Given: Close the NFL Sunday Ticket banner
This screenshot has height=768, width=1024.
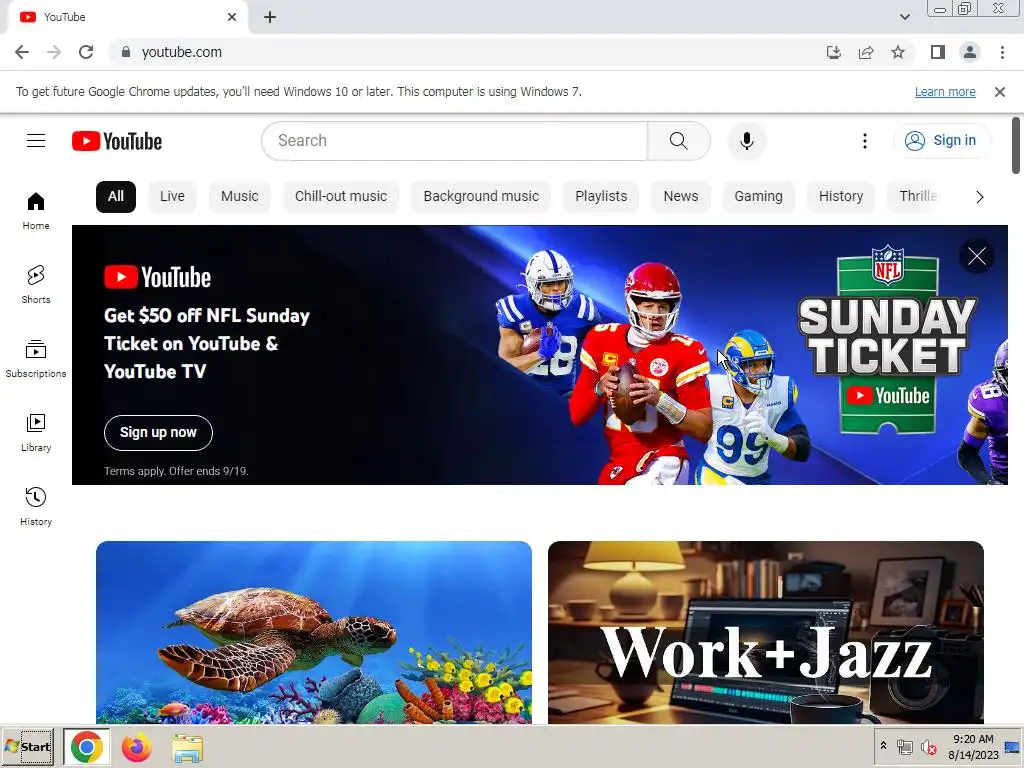Looking at the screenshot, I should (976, 256).
